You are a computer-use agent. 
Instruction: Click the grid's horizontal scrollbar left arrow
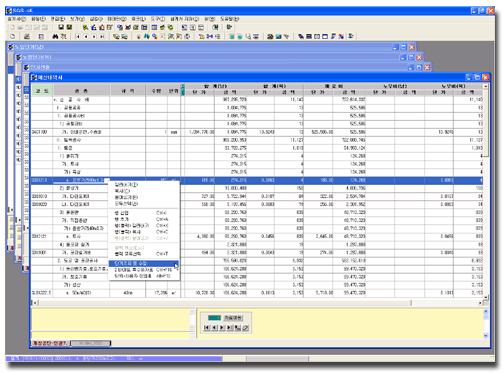[x=34, y=303]
